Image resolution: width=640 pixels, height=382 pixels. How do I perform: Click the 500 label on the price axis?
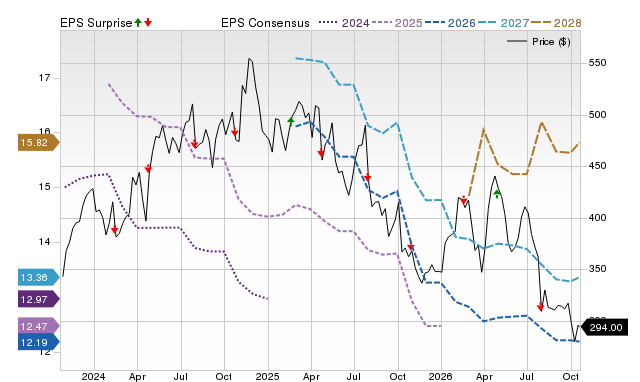[x=597, y=115]
